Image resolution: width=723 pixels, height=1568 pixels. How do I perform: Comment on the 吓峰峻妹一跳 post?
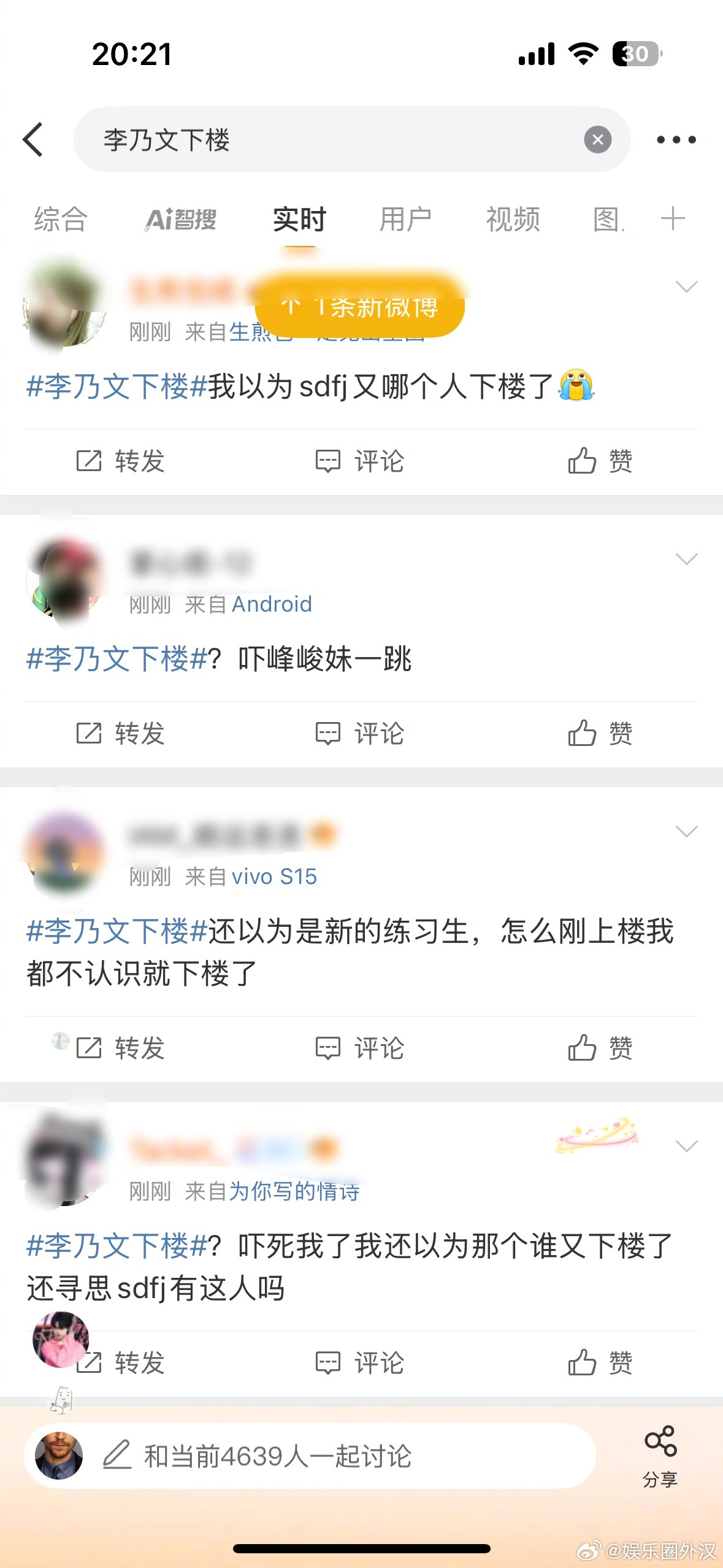click(x=359, y=733)
